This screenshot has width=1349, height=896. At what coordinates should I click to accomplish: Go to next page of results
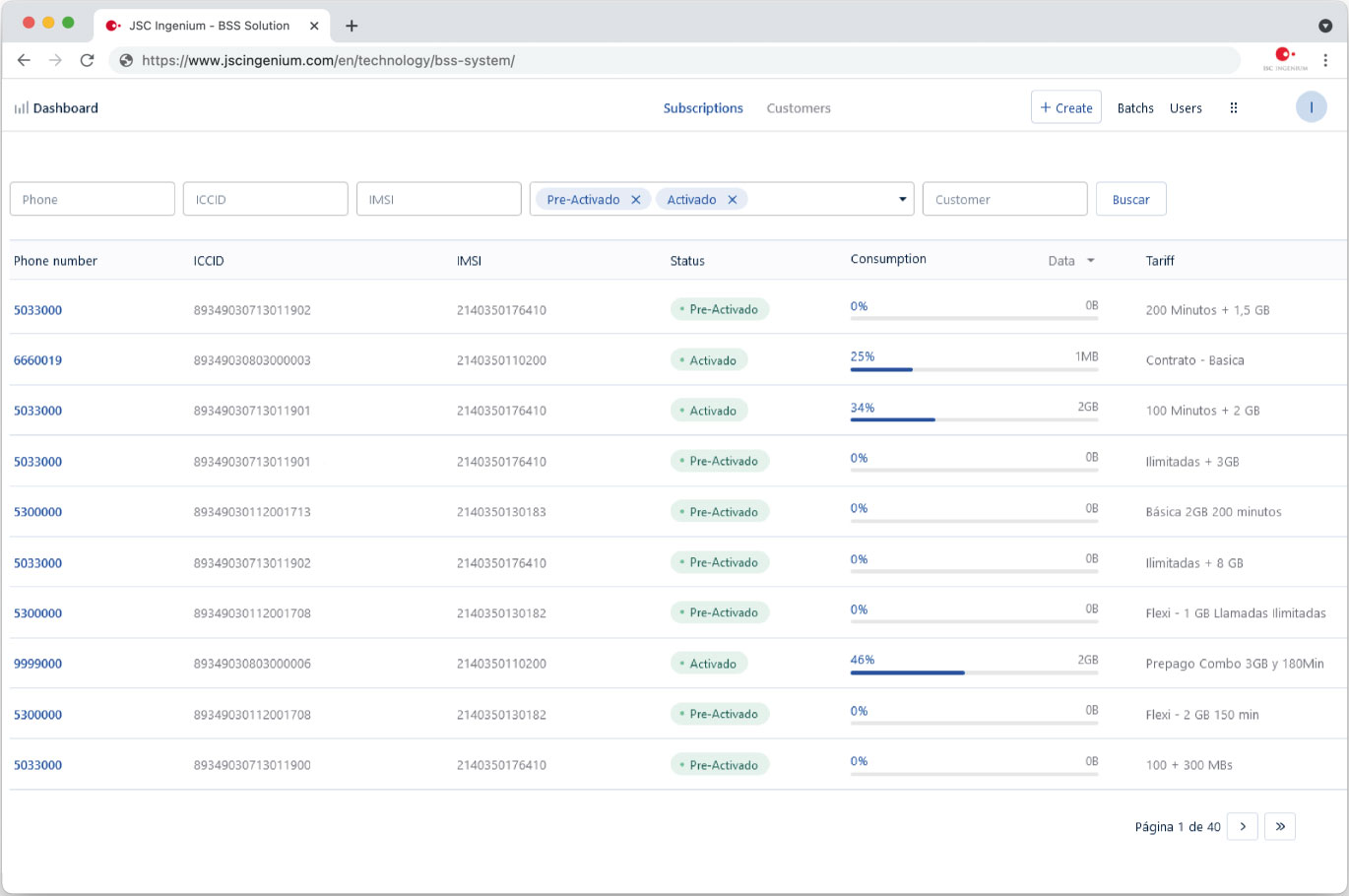click(x=1243, y=826)
